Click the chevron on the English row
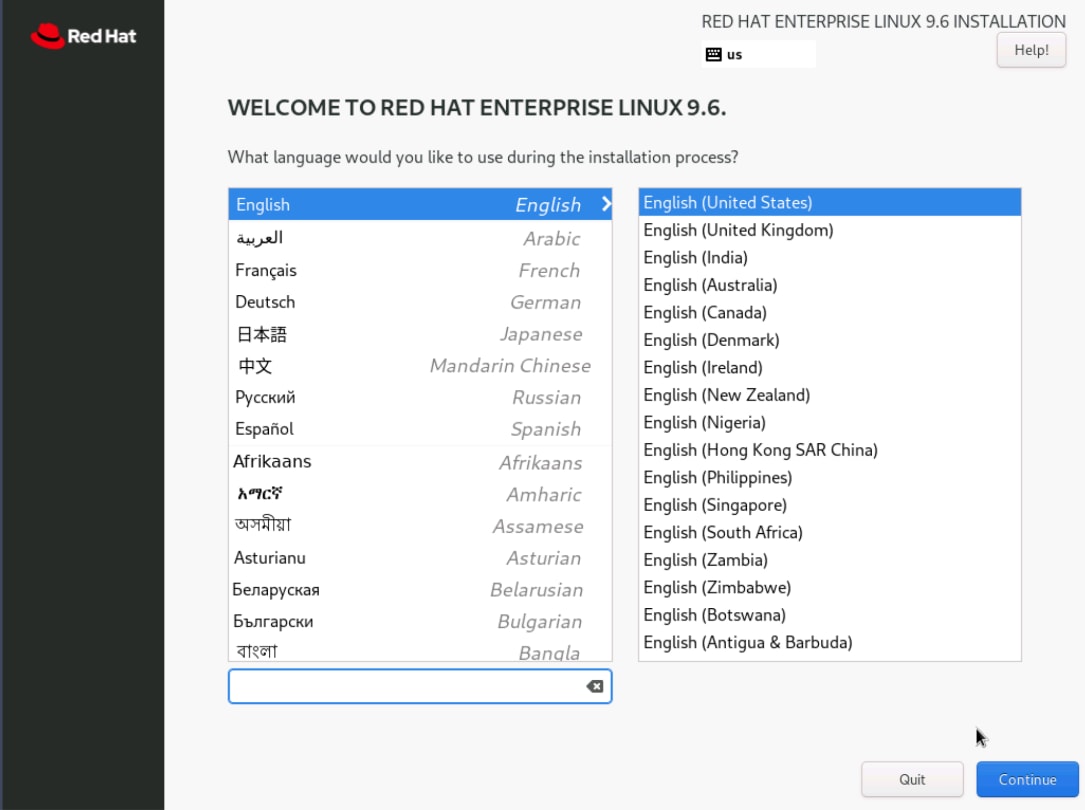The width and height of the screenshot is (1085, 810). point(606,204)
